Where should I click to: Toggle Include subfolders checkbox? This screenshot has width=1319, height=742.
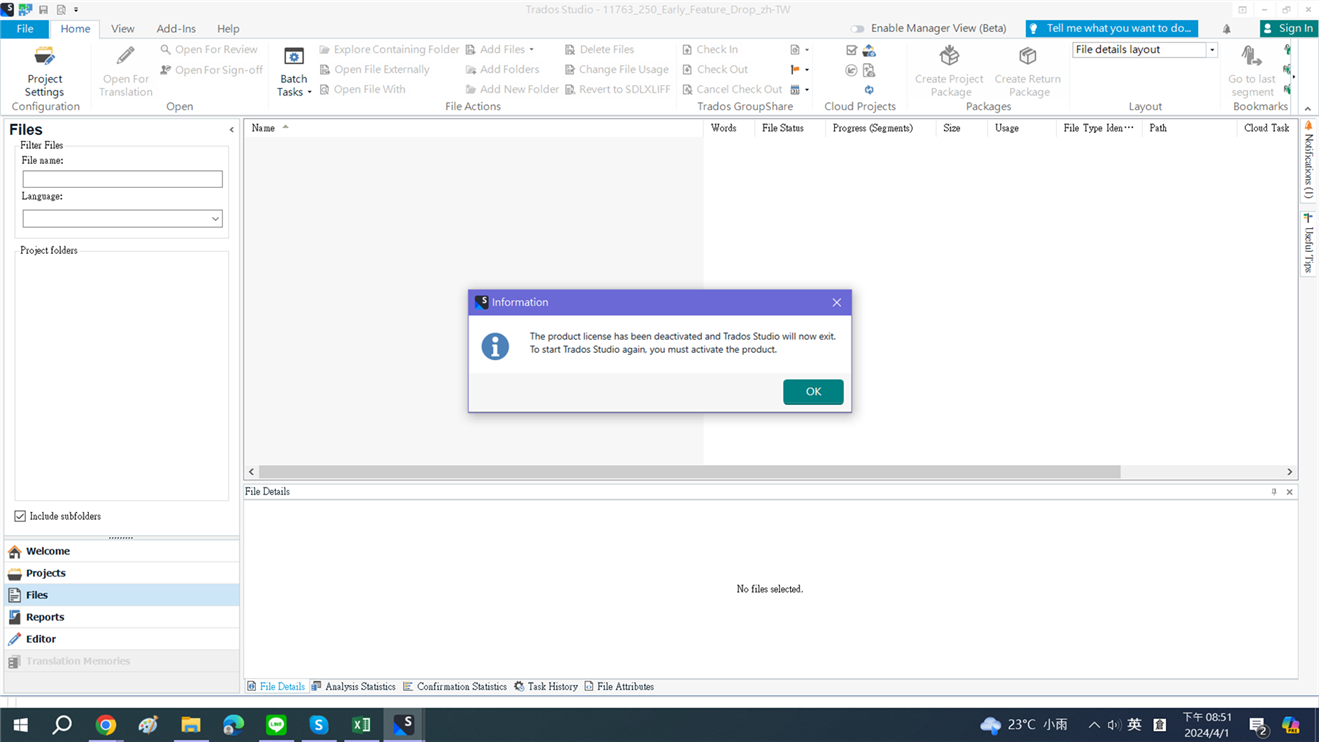[20, 516]
